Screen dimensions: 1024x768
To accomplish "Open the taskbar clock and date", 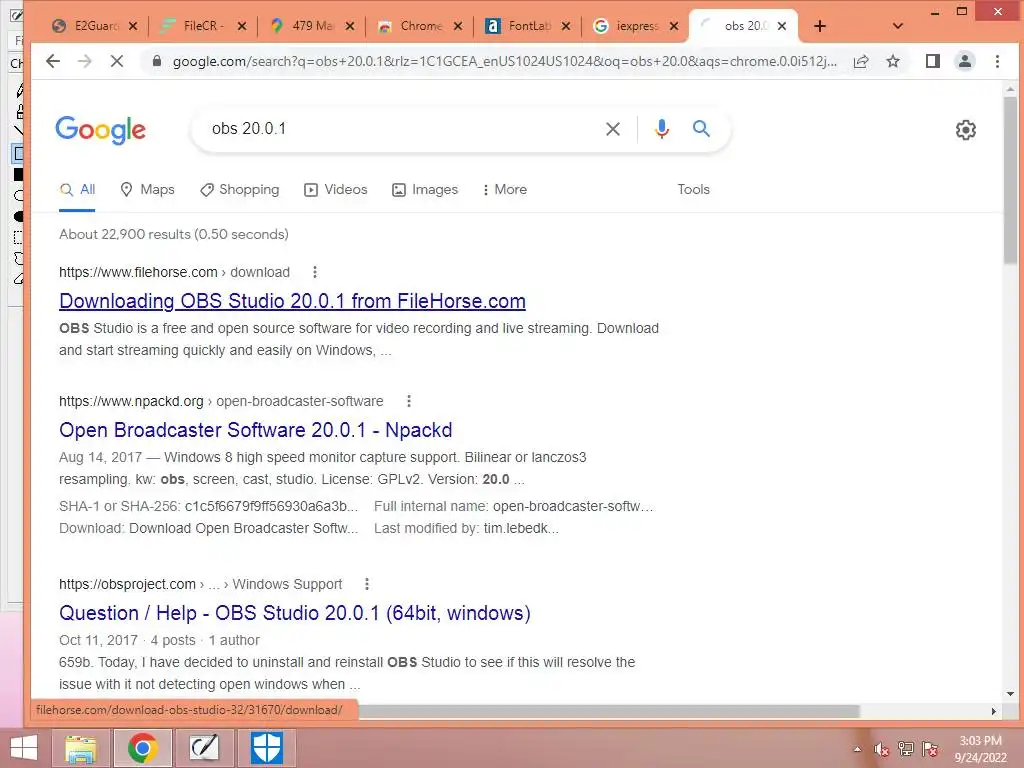I will coord(980,749).
